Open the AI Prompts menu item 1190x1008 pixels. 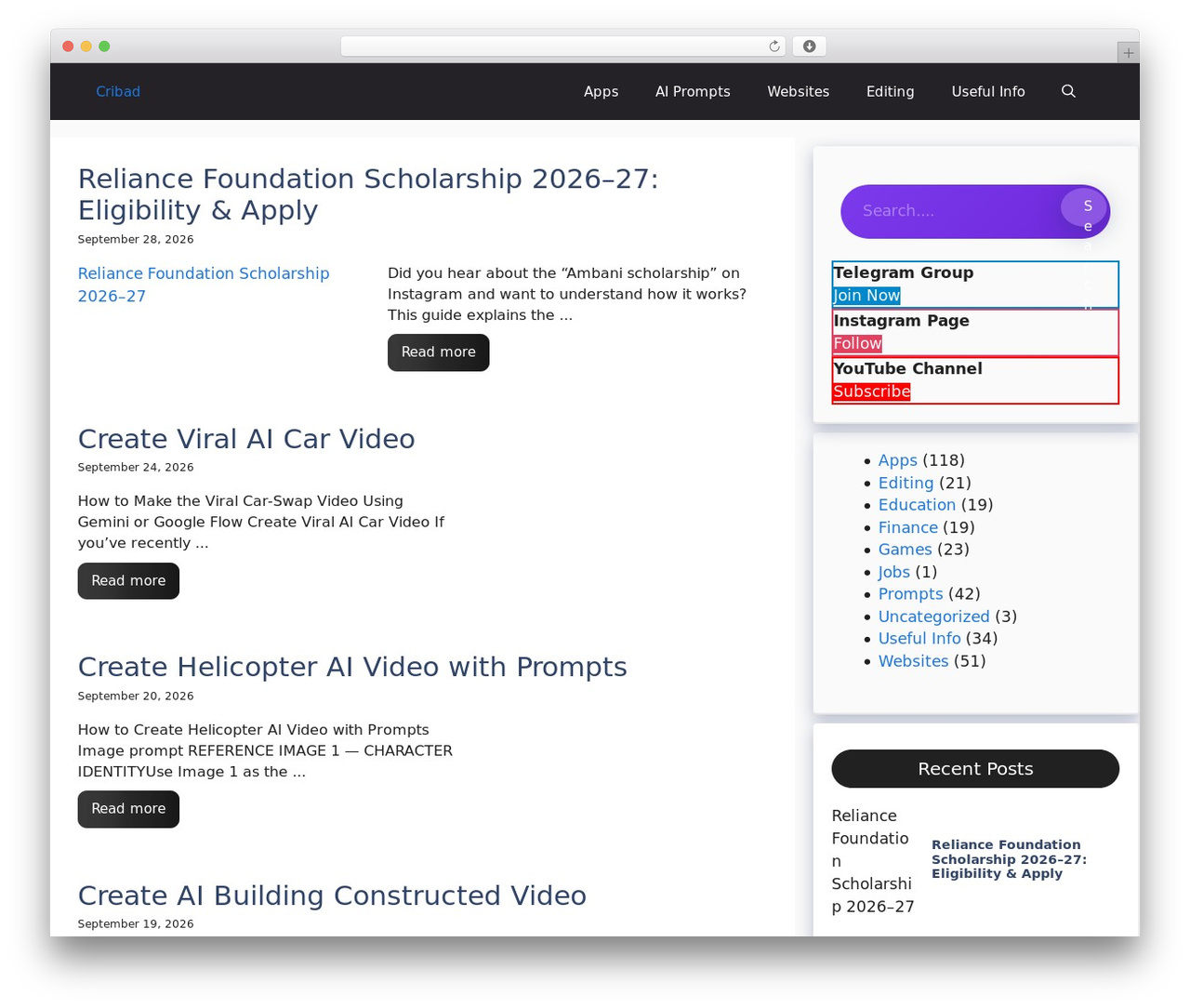(x=693, y=91)
